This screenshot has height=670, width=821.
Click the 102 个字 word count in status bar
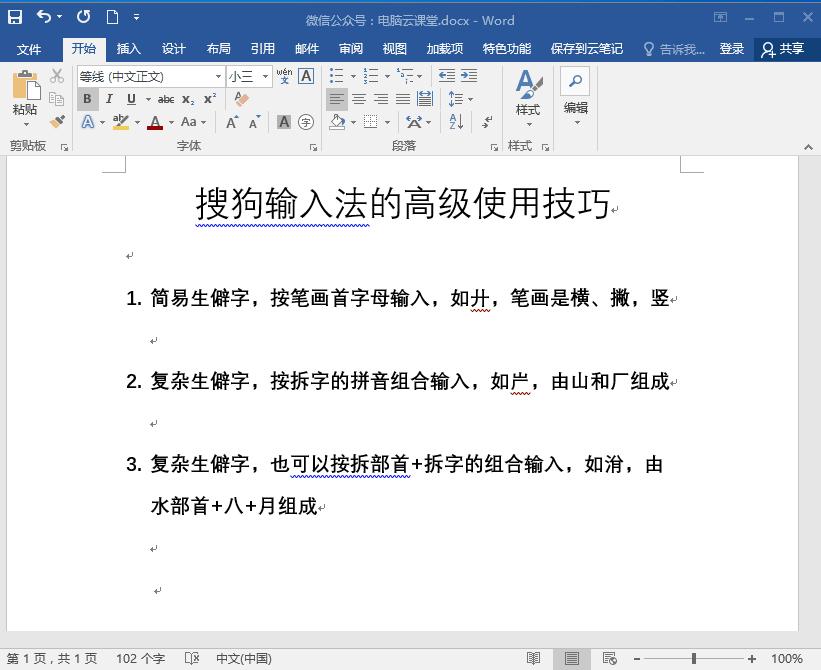[x=140, y=659]
